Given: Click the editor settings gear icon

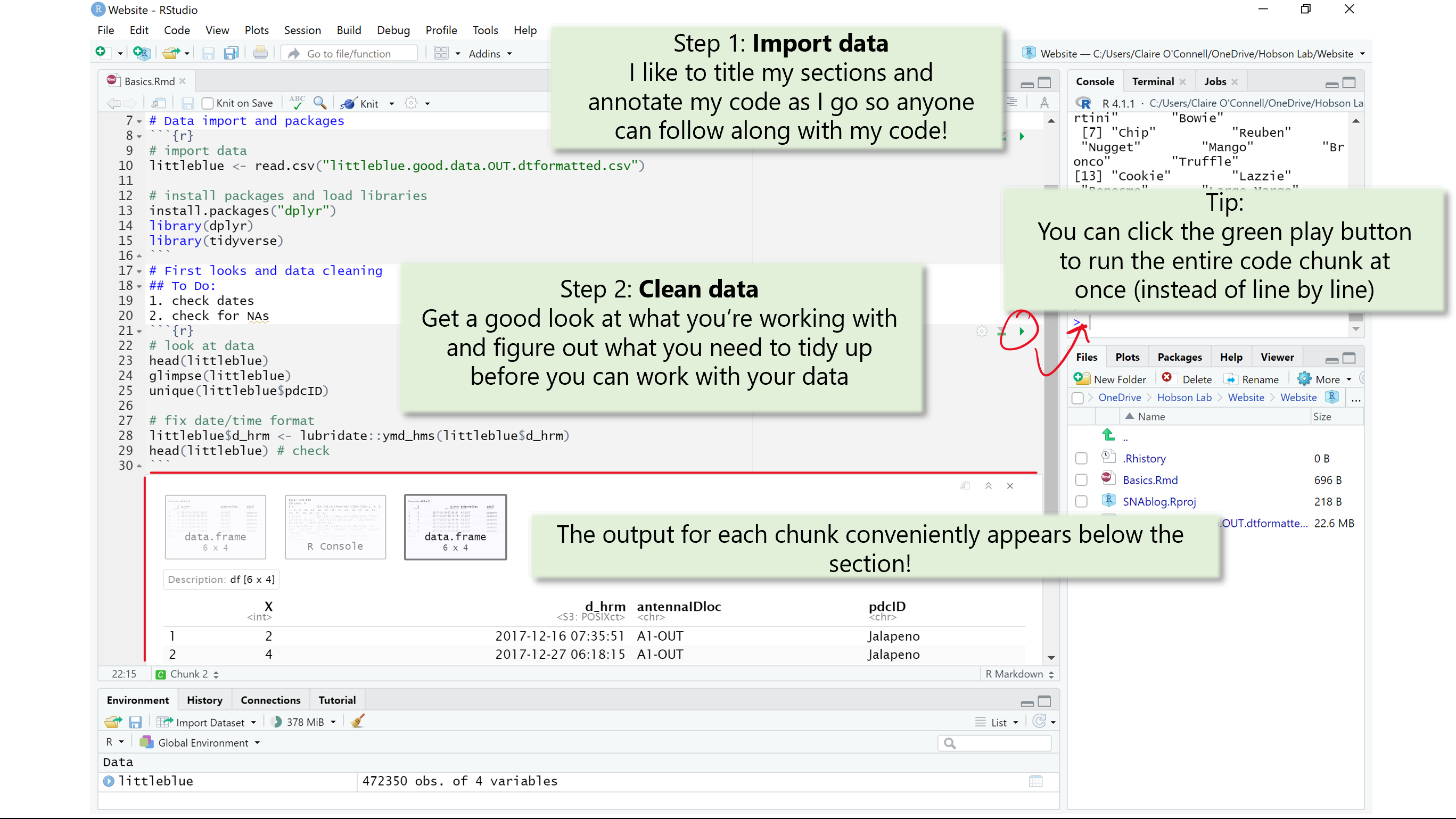Looking at the screenshot, I should point(412,103).
